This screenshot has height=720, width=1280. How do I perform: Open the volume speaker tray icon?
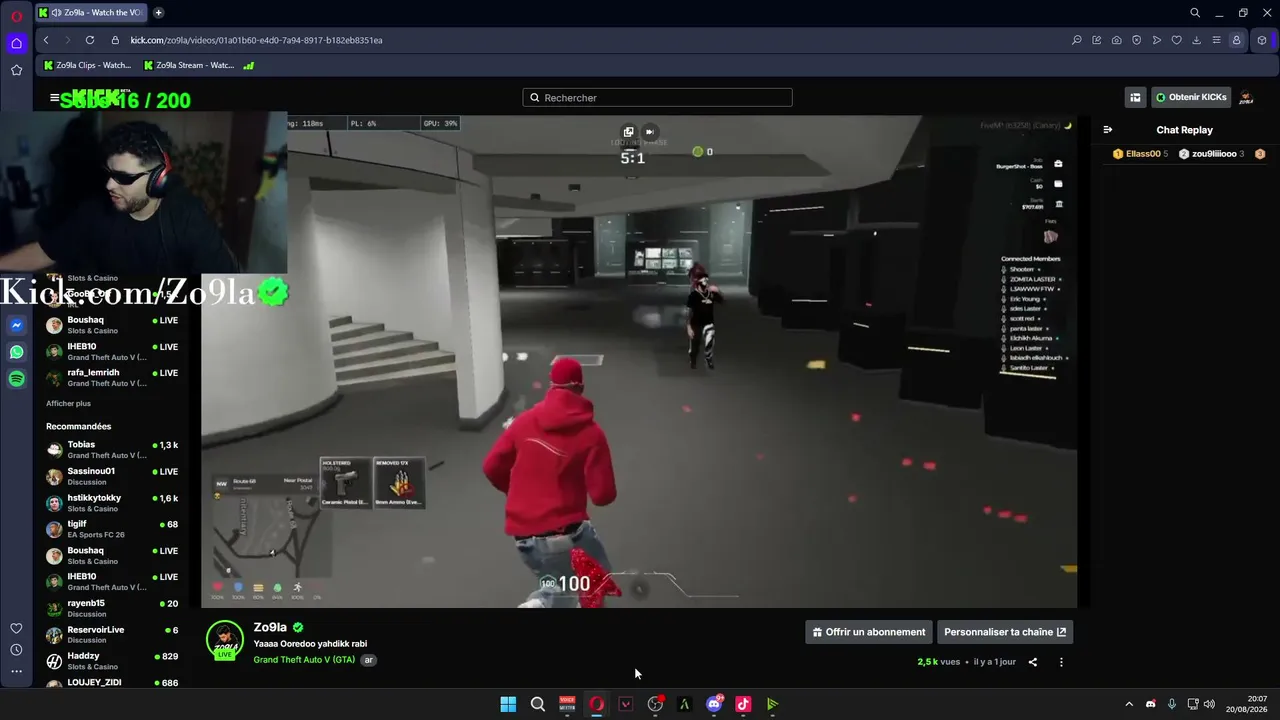point(1209,704)
